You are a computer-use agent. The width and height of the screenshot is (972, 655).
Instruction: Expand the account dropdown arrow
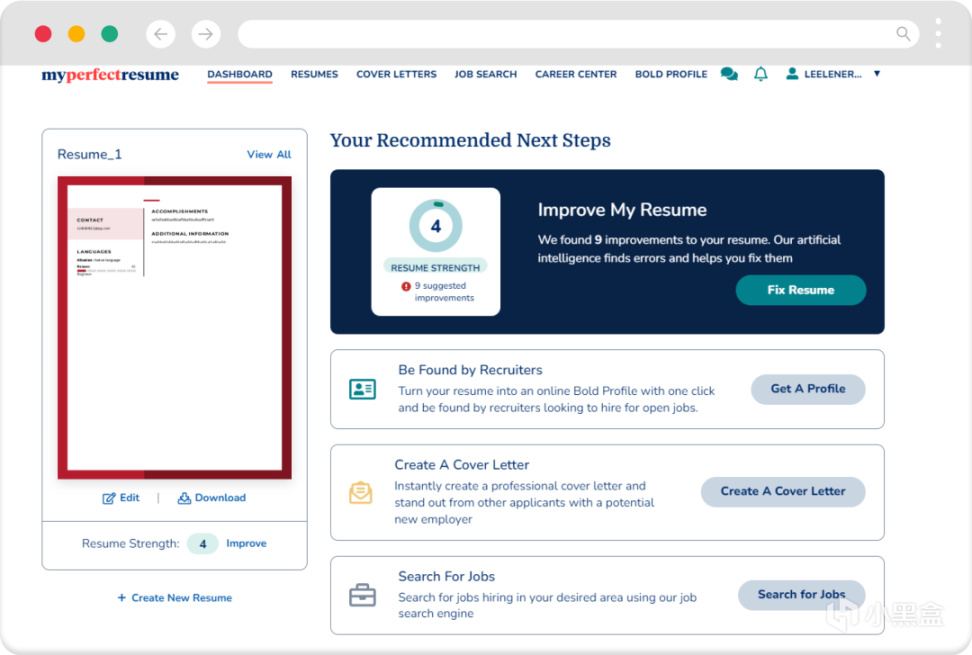877,74
